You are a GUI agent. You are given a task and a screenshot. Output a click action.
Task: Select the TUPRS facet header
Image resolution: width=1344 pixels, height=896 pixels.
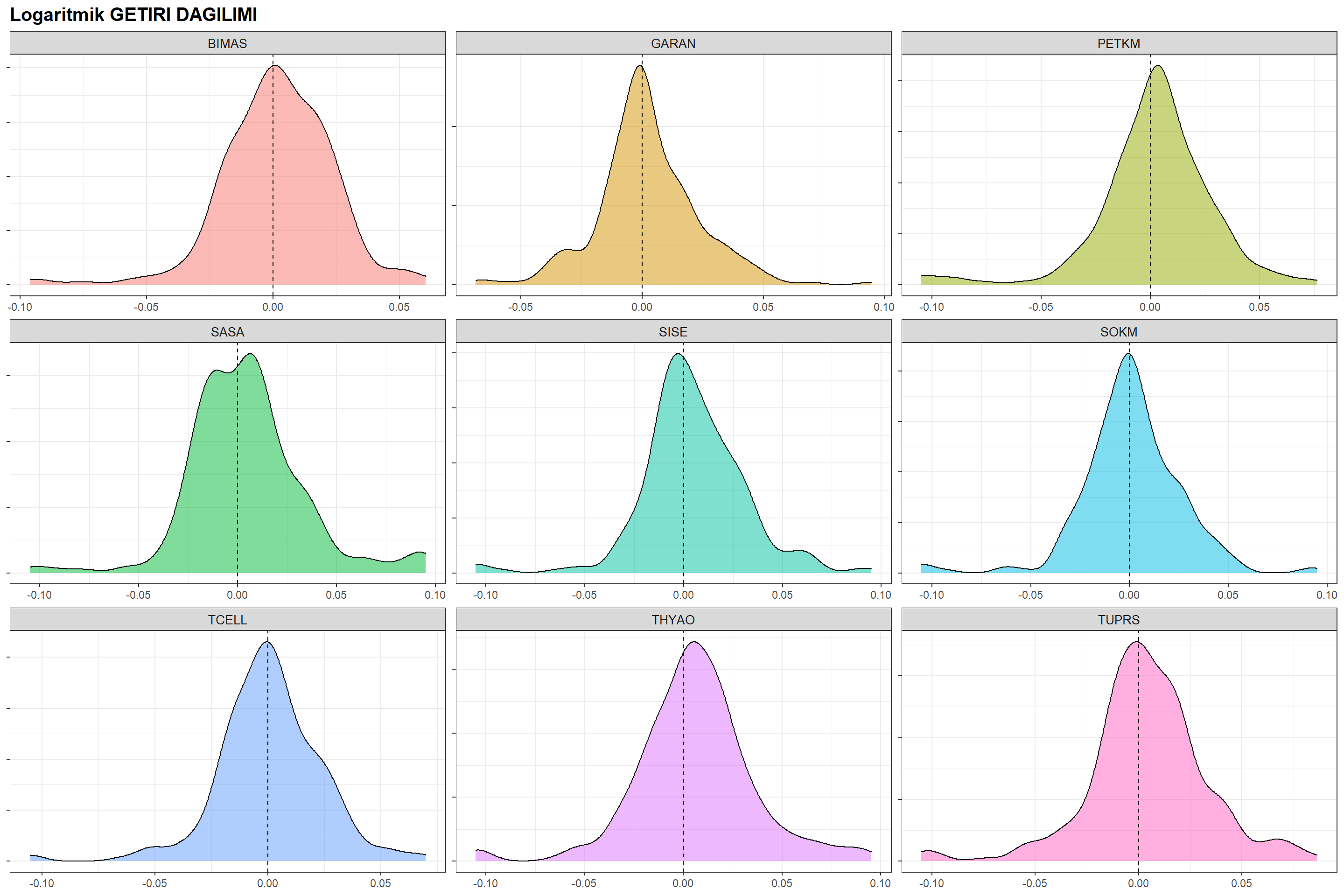(1119, 619)
